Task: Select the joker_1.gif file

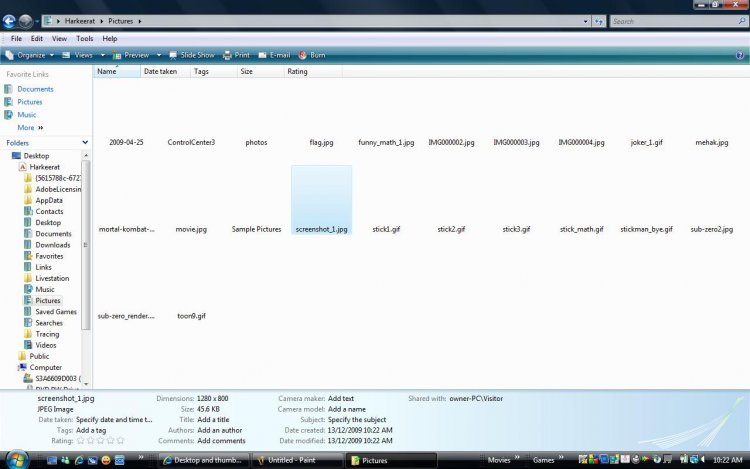Action: click(646, 143)
